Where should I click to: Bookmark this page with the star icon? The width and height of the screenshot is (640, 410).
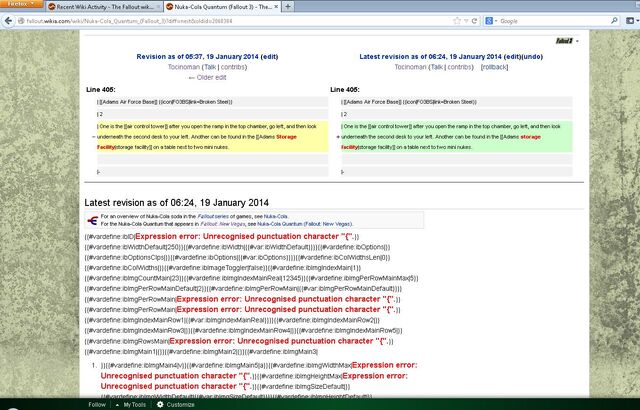pyautogui.click(x=457, y=21)
